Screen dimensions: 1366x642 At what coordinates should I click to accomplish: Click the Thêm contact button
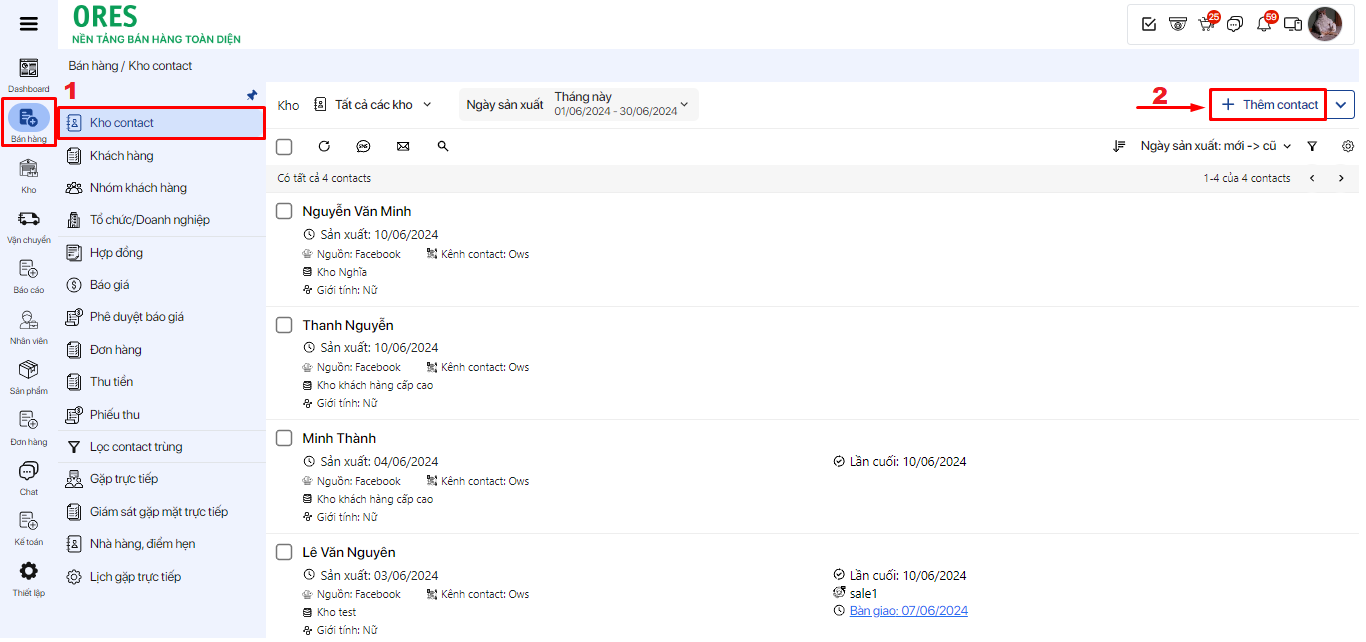click(1269, 104)
